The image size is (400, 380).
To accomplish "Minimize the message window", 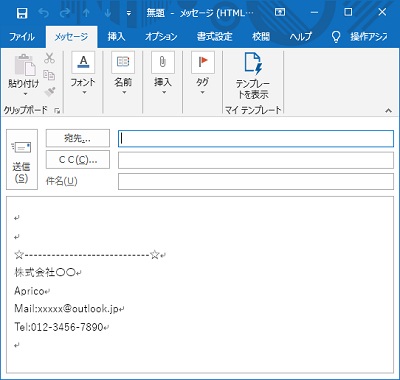I will pyautogui.click(x=314, y=13).
